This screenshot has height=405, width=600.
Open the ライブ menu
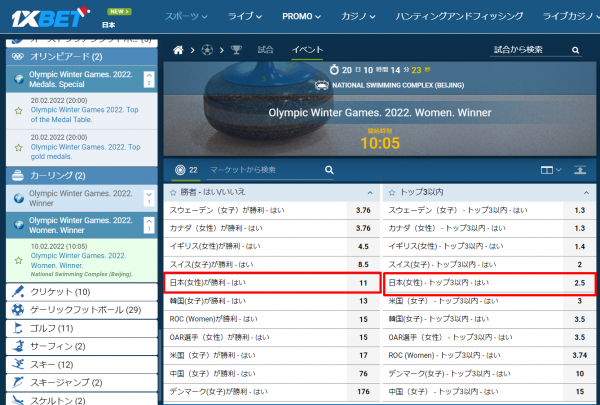245,16
